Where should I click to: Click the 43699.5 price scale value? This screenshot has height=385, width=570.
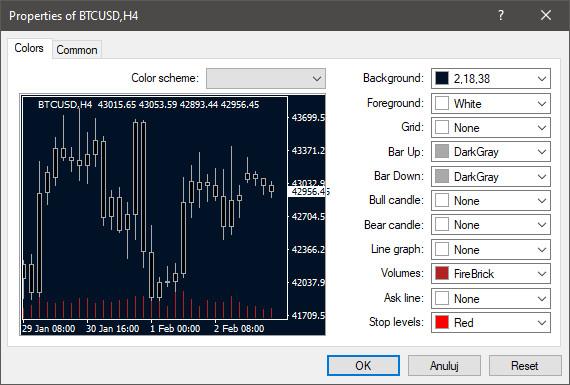pos(308,117)
